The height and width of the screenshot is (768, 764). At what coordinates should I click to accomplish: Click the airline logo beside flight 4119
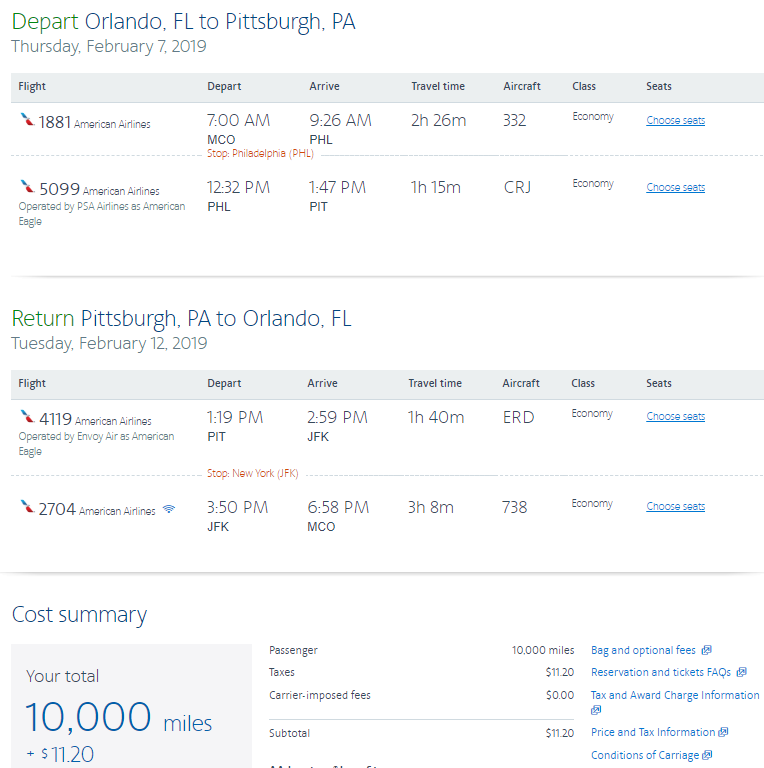(x=27, y=416)
